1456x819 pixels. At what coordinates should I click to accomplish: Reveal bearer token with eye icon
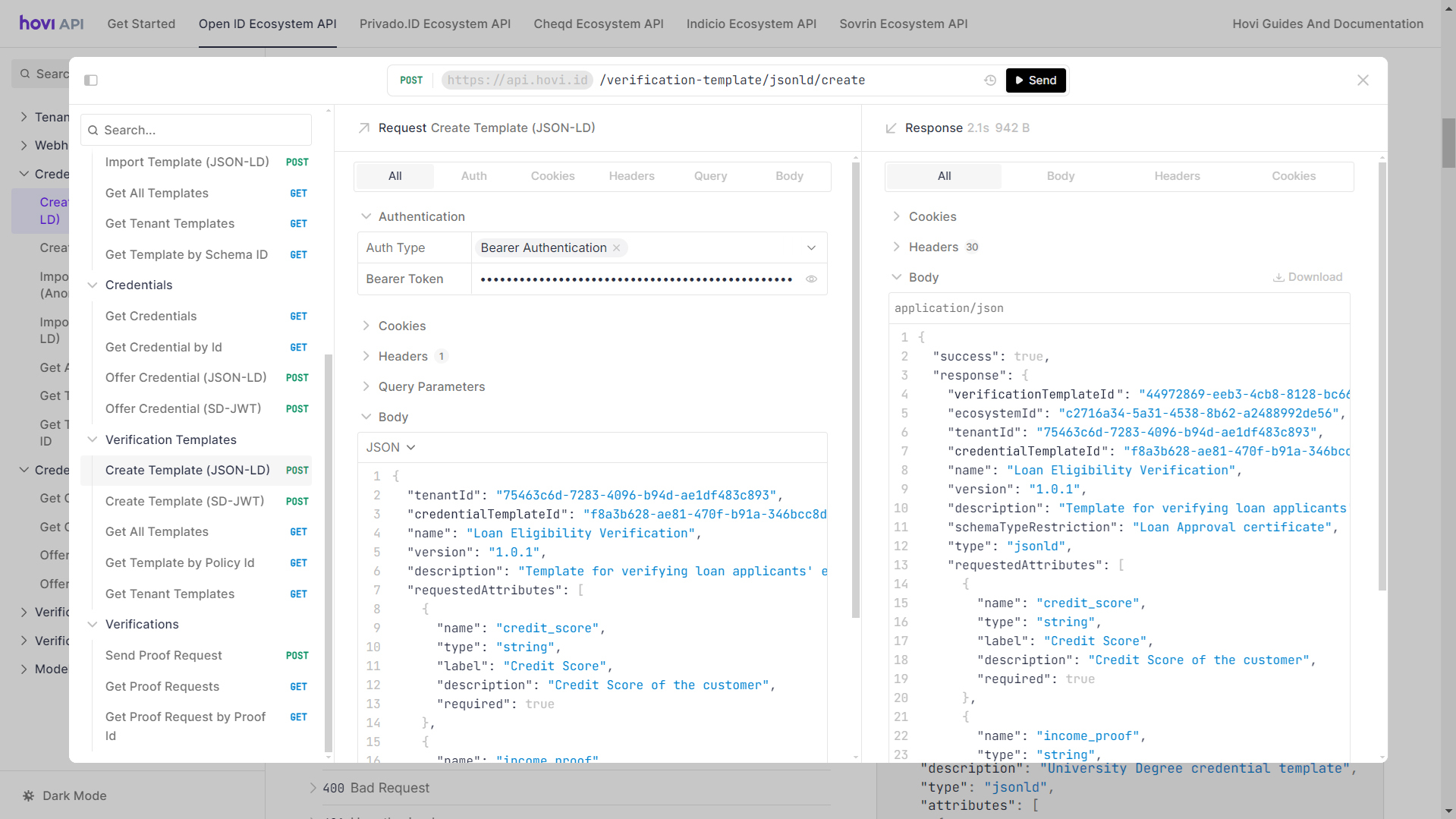tap(811, 279)
